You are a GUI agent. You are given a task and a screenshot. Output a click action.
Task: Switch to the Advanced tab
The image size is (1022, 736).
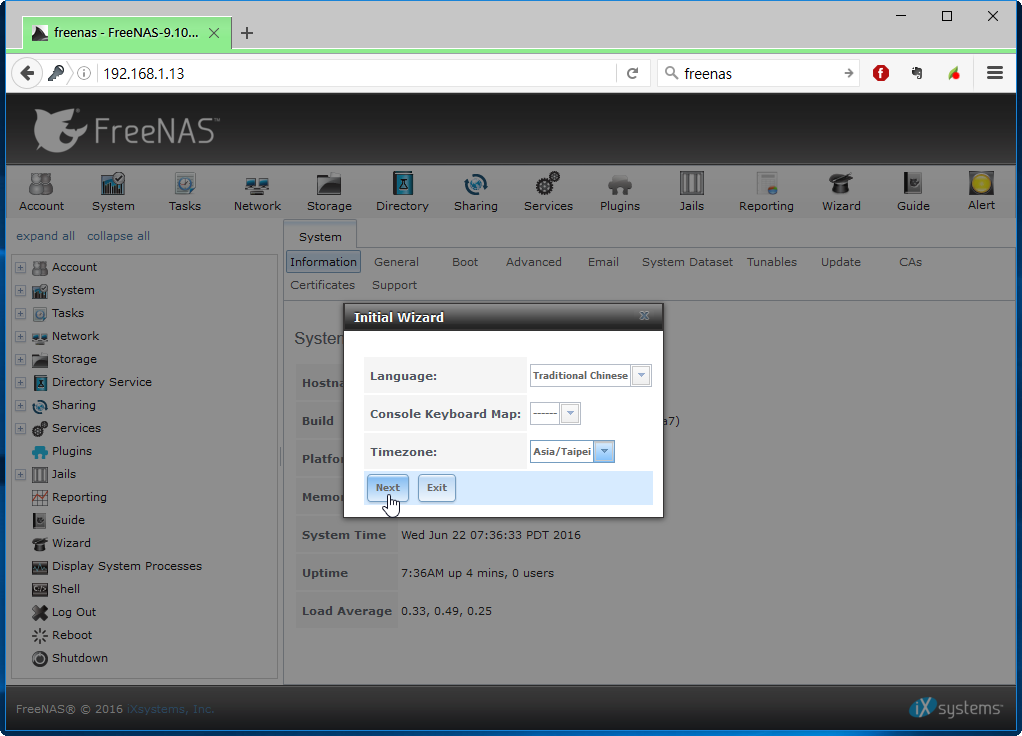point(534,262)
